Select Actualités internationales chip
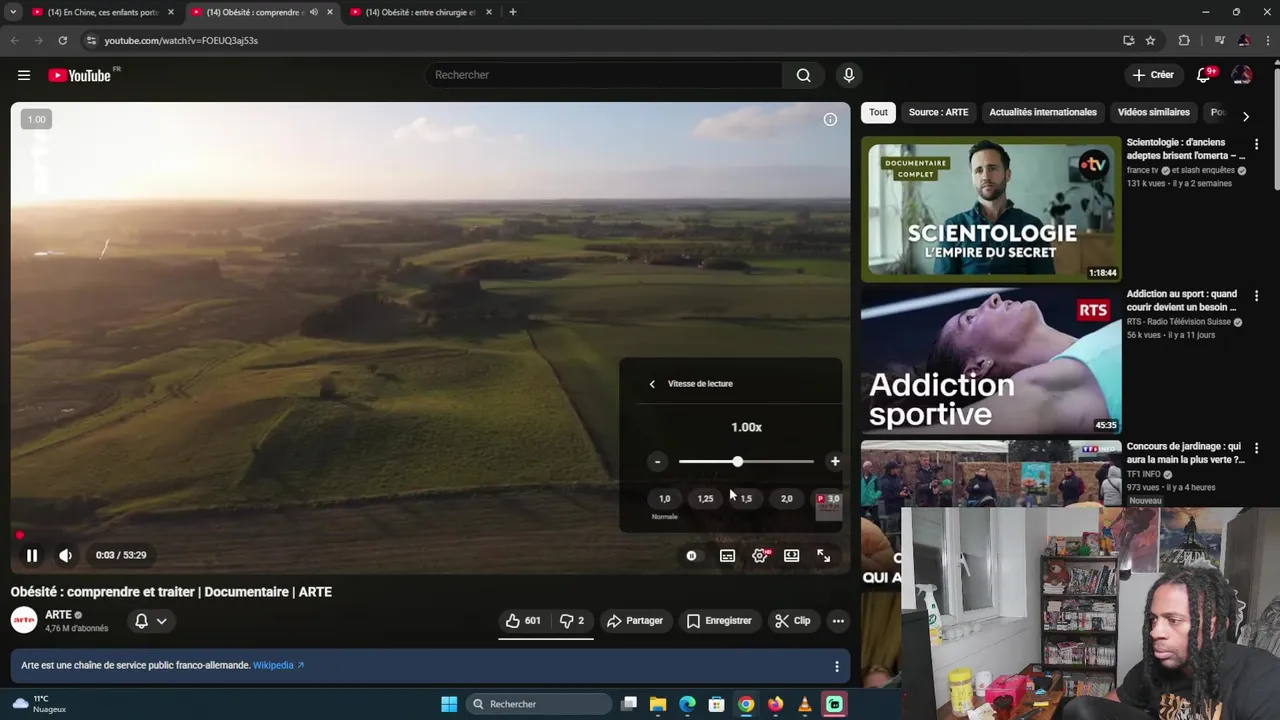1280x720 pixels. point(1043,112)
